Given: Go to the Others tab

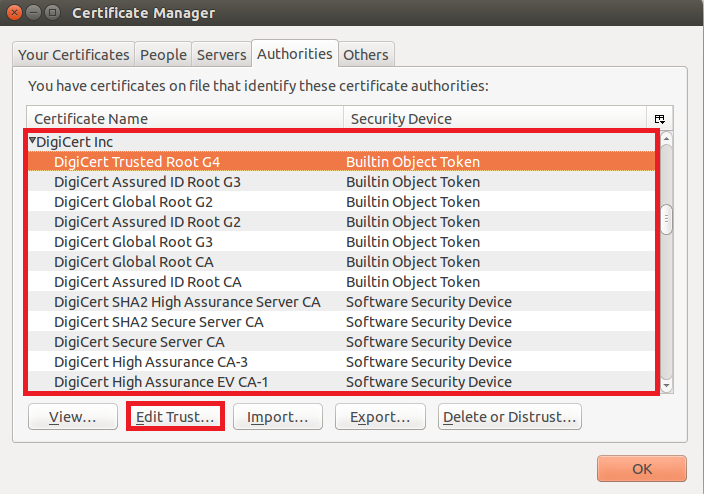Looking at the screenshot, I should click(366, 55).
